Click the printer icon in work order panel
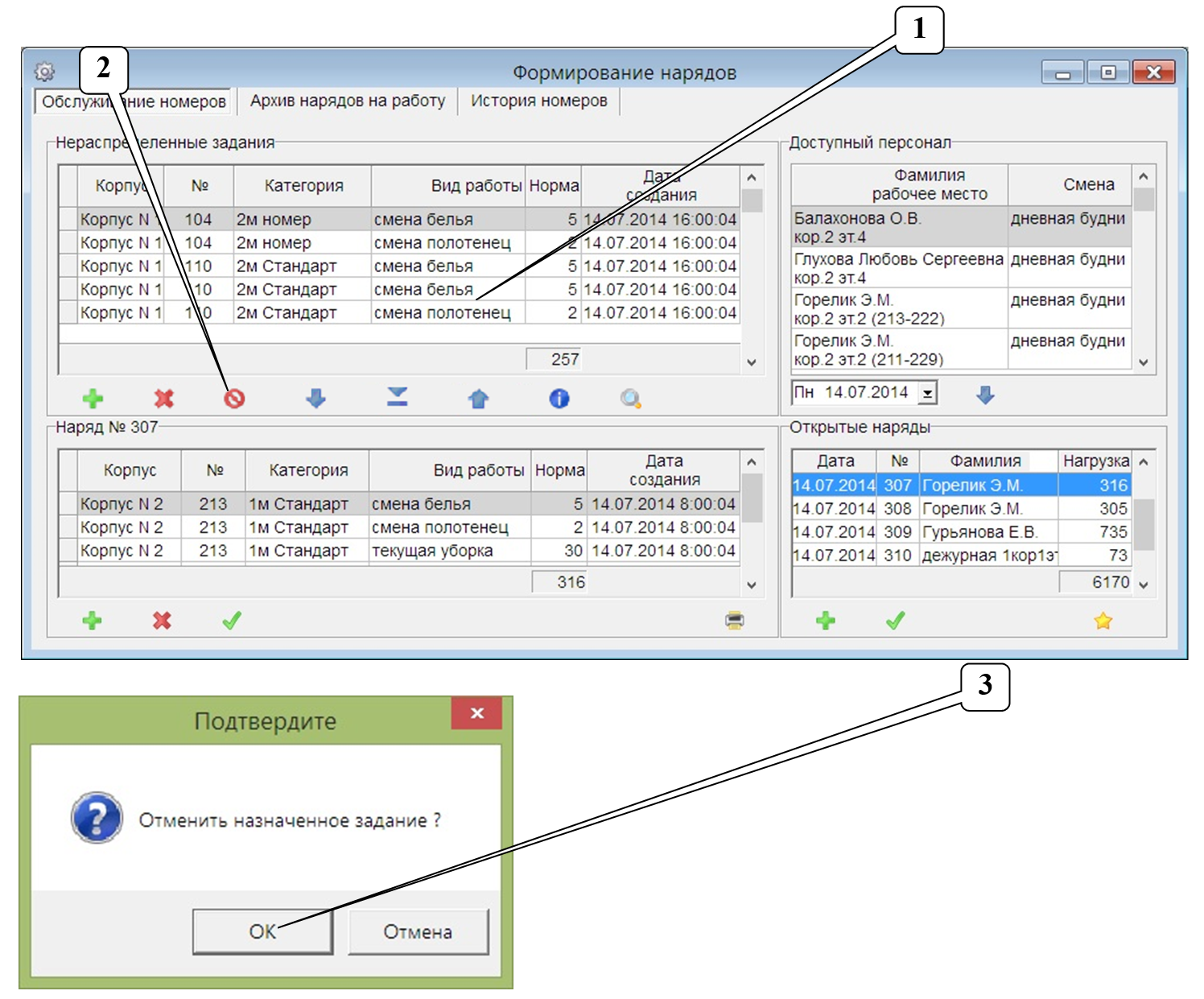 tap(734, 621)
